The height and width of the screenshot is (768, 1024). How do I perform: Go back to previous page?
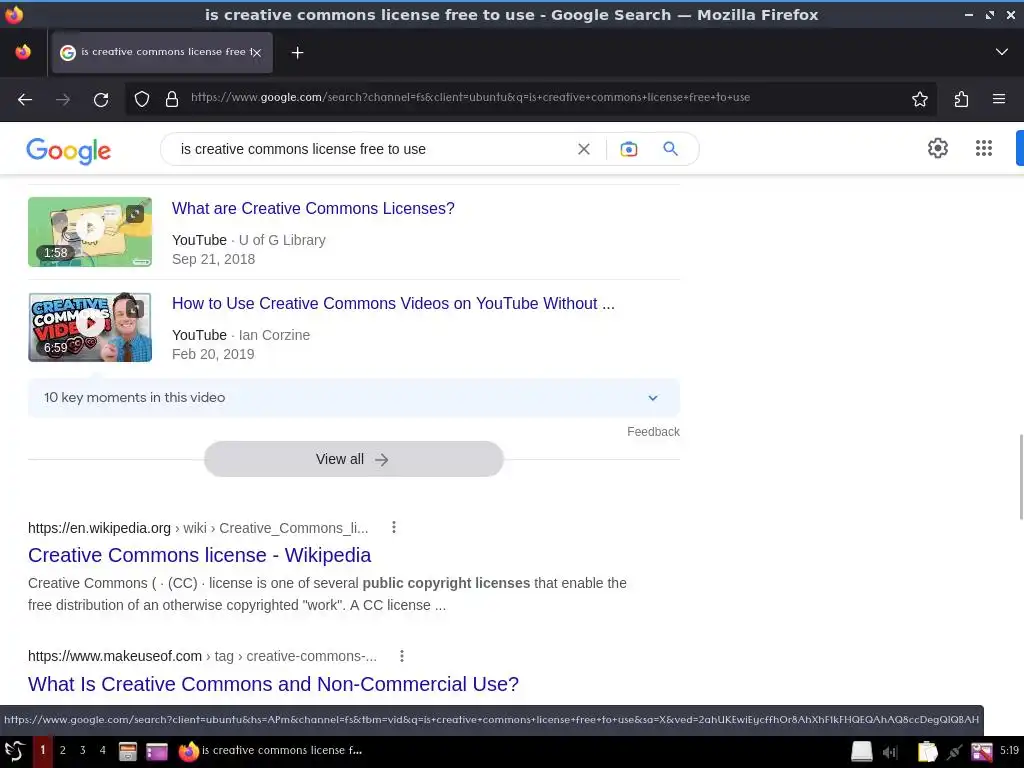(x=25, y=99)
